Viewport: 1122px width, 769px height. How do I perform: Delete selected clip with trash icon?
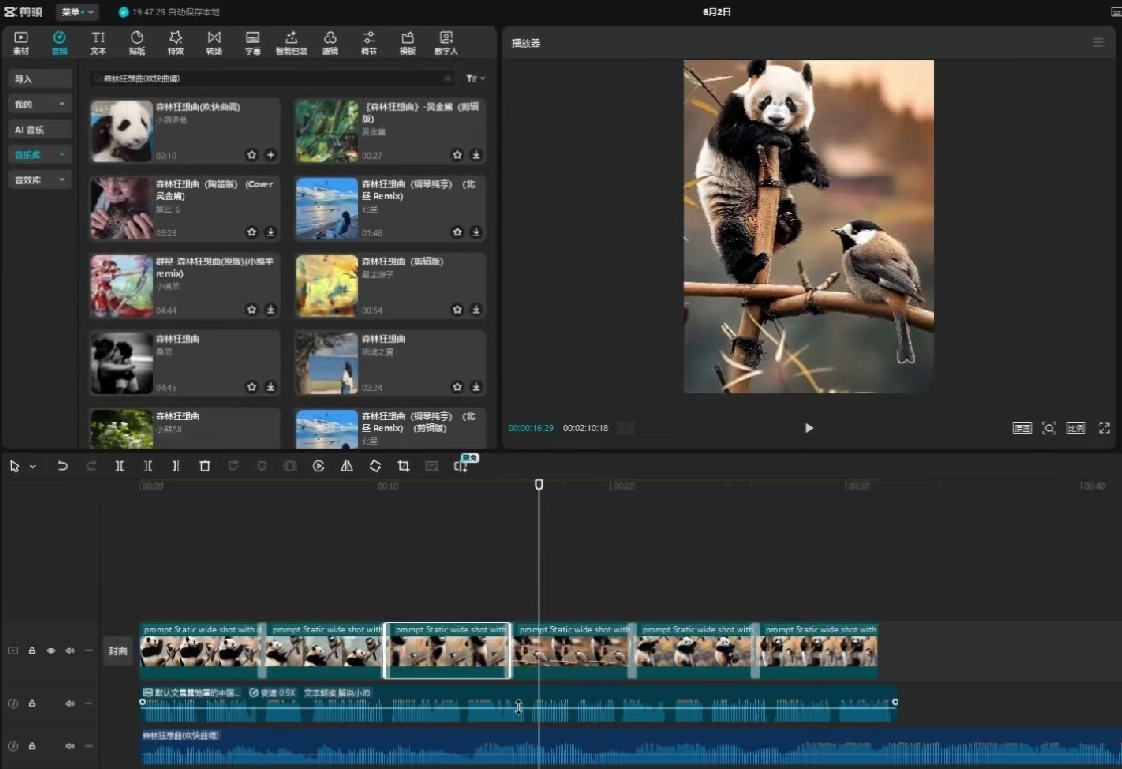click(x=205, y=466)
